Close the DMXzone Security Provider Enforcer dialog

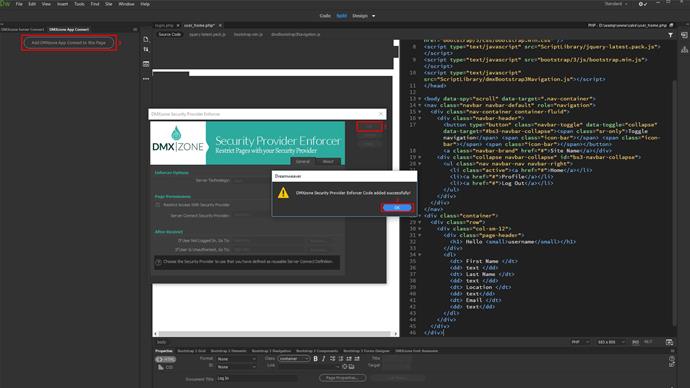pos(381,114)
